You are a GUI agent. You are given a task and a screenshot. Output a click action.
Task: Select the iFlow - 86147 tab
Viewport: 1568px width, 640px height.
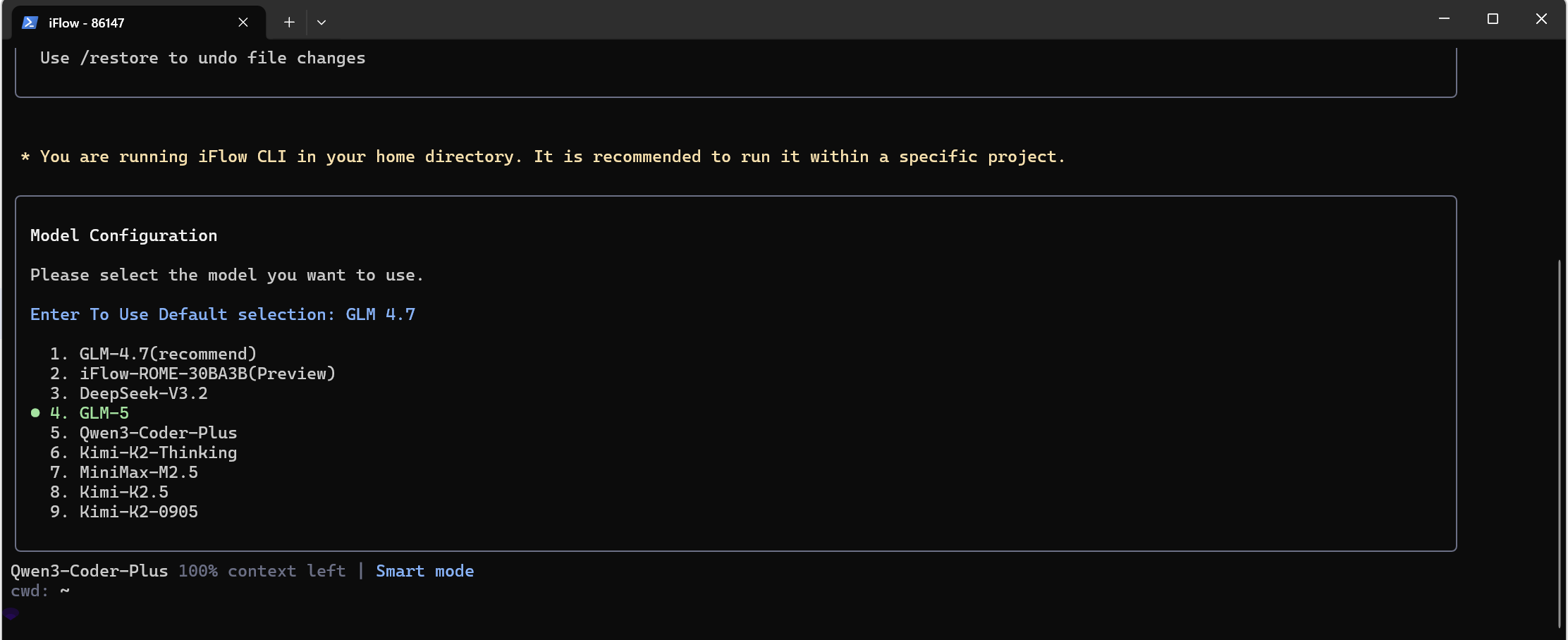point(127,23)
